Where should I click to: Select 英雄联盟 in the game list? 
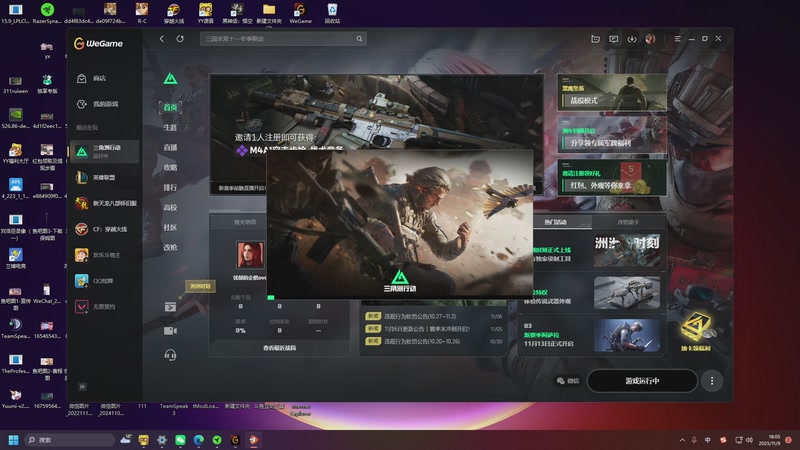click(x=104, y=178)
